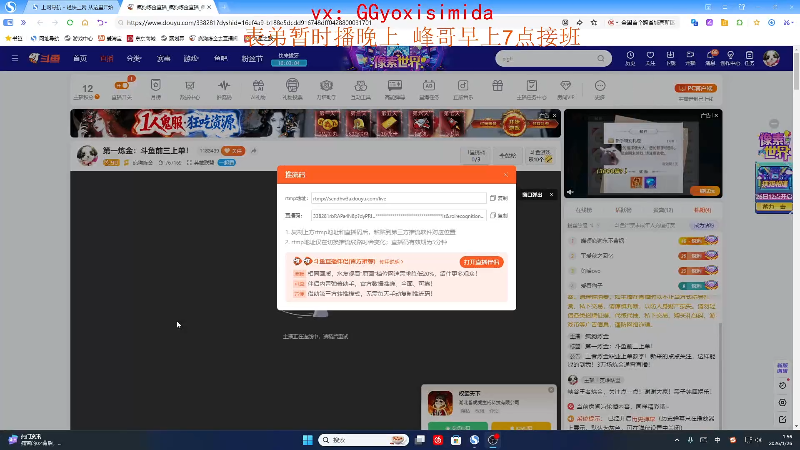The width and height of the screenshot is (800, 450).
Task: Open the 游戏 nav dropdown
Action: 191,59
